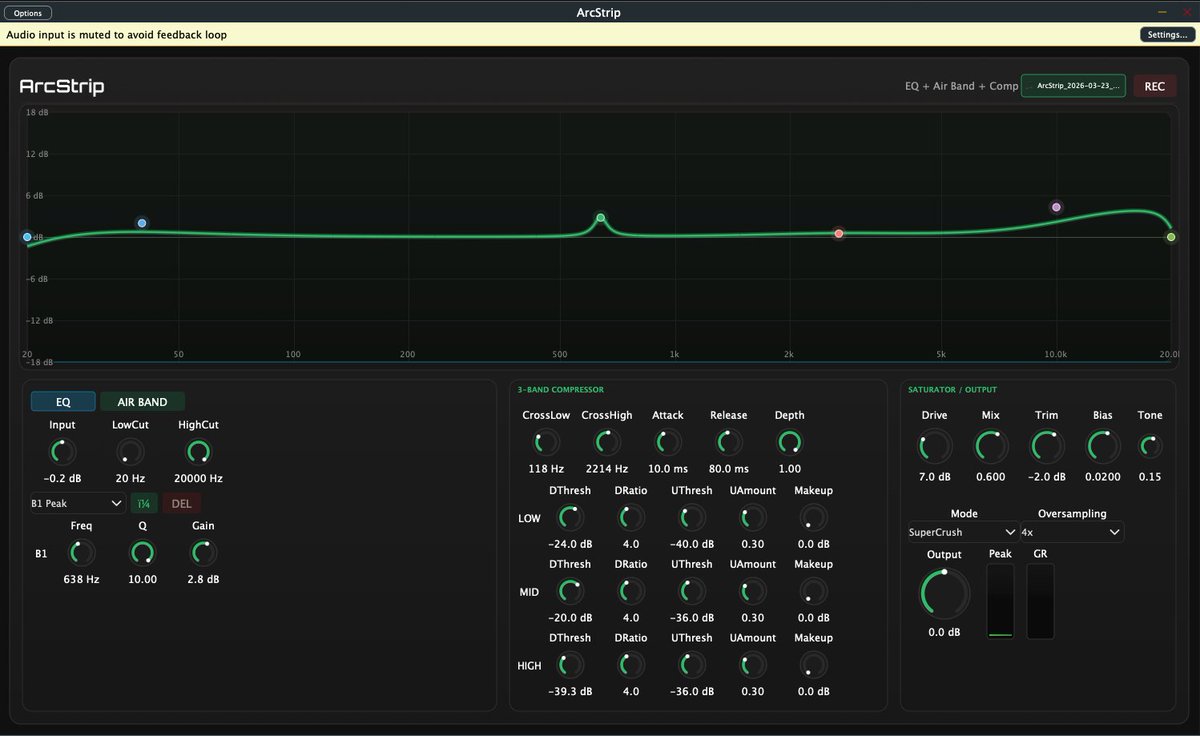Click the ArcStrip_2026-03-23 preset name field
Image resolution: width=1200 pixels, height=736 pixels.
1073,86
